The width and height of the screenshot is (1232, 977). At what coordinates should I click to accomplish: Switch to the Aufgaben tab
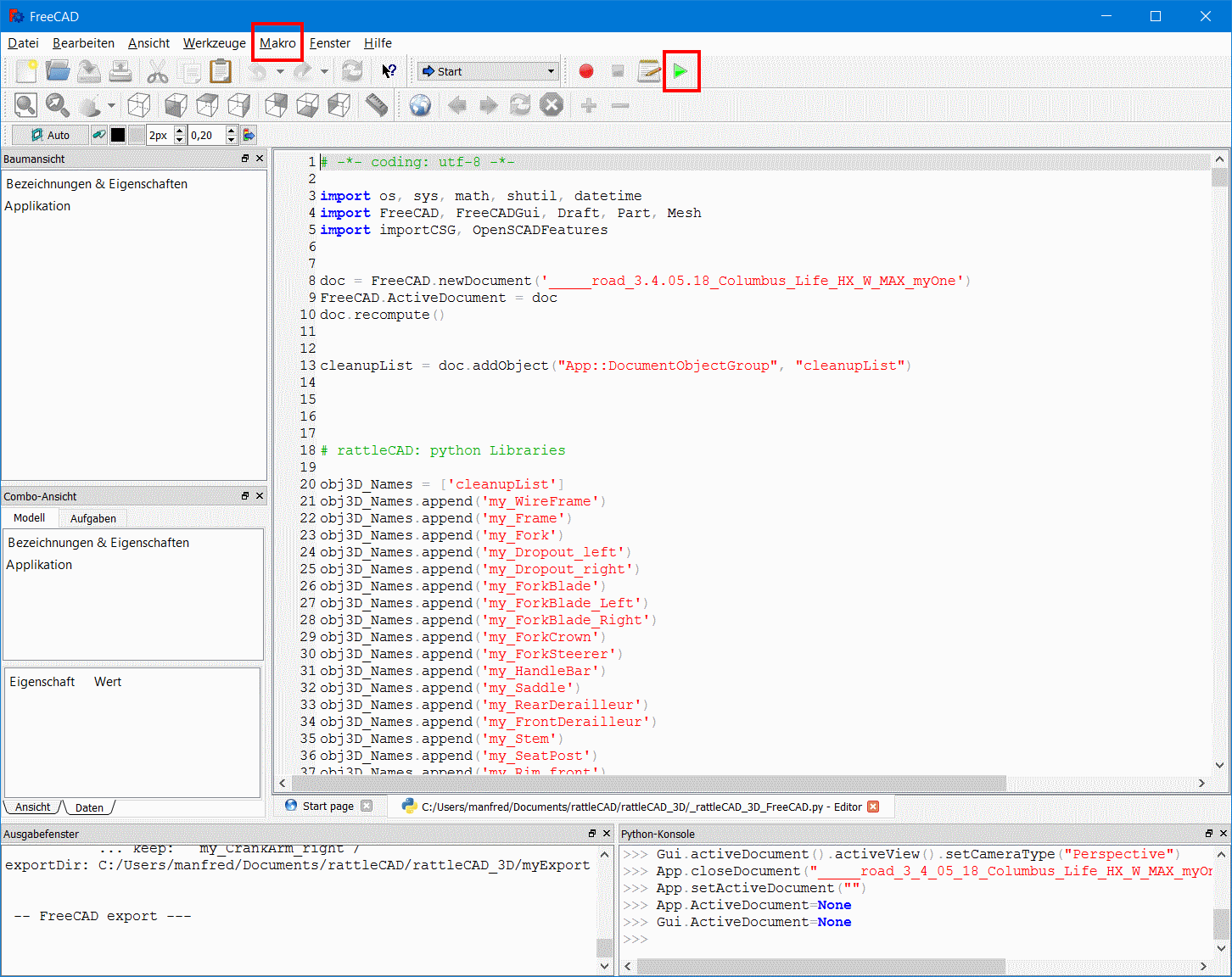93,518
